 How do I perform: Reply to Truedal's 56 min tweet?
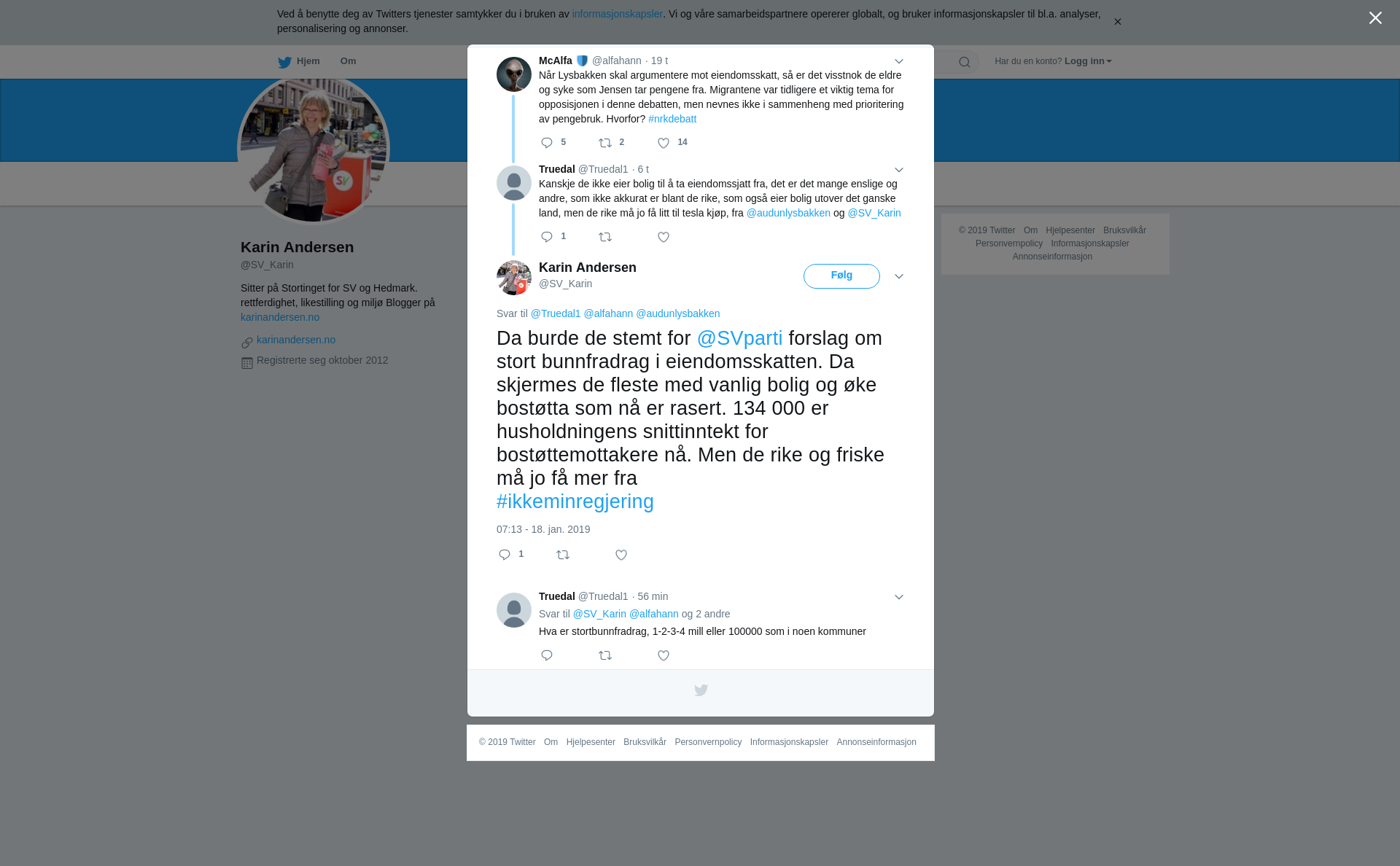tap(547, 655)
